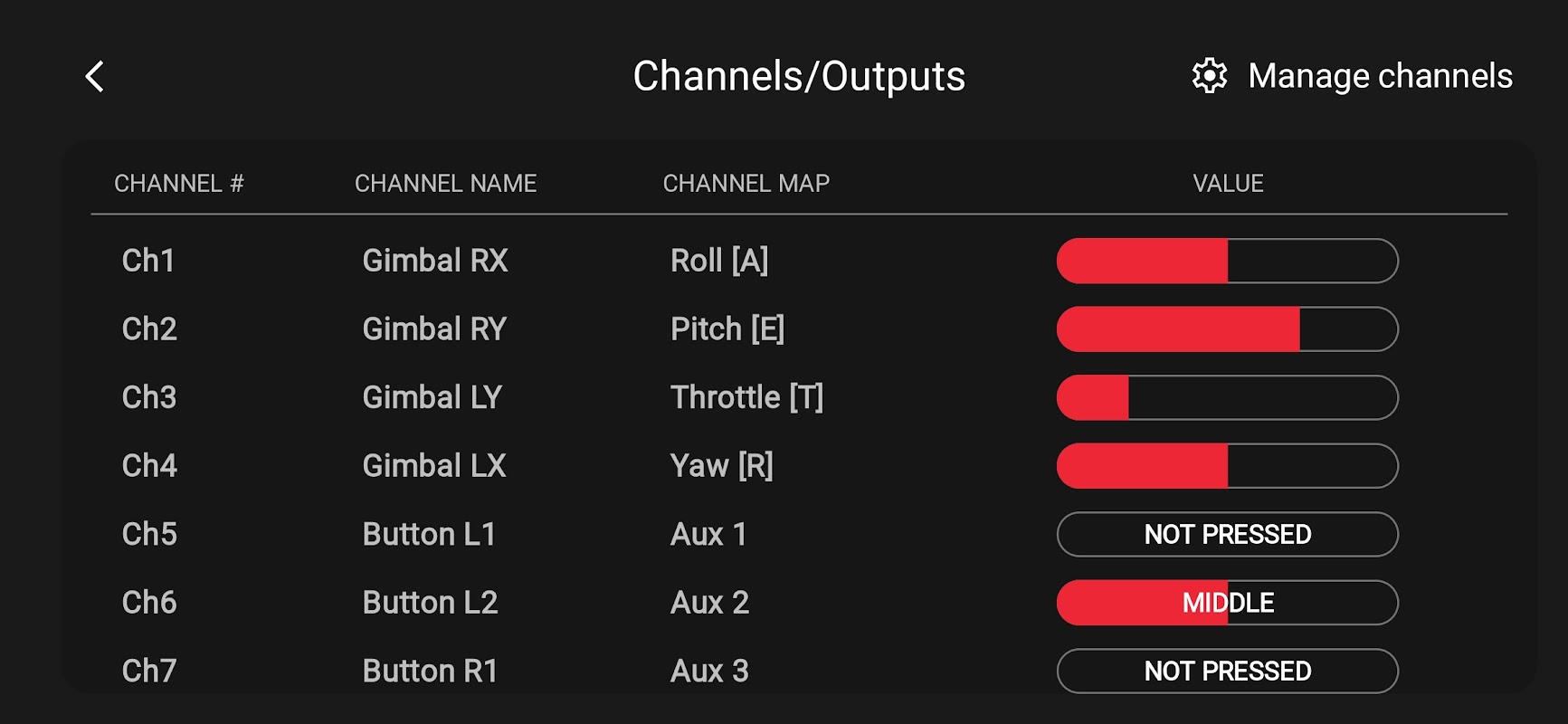
Task: Open the Manage channels link
Action: (x=1379, y=76)
